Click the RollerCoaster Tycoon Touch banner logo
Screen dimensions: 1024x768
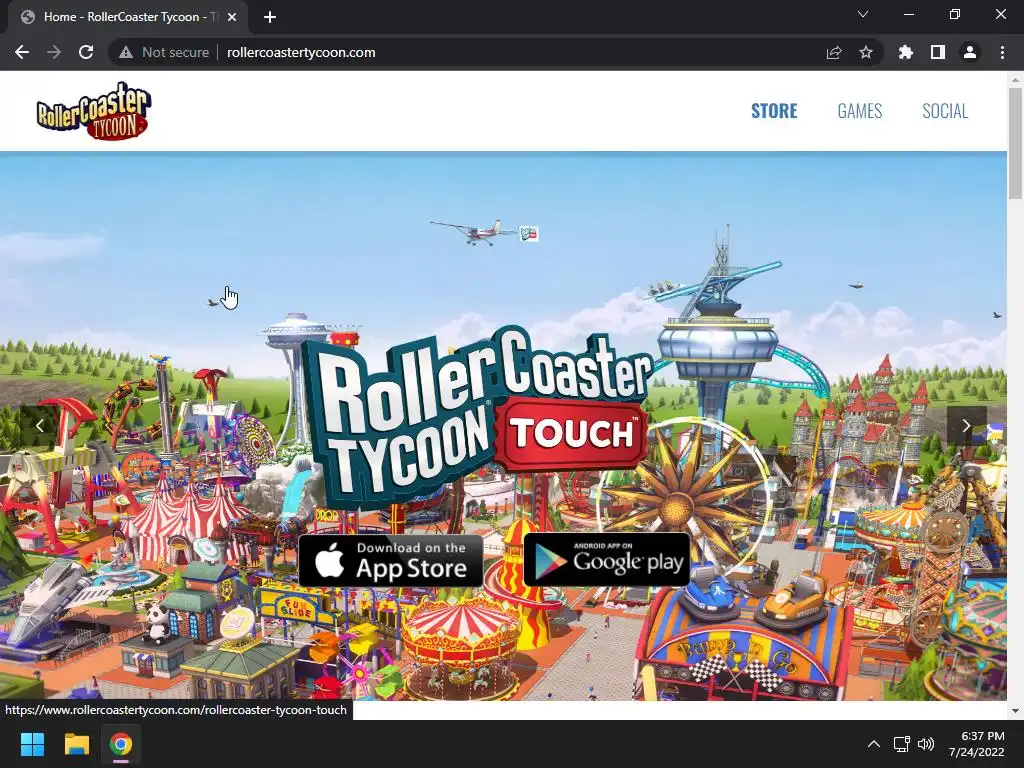479,418
